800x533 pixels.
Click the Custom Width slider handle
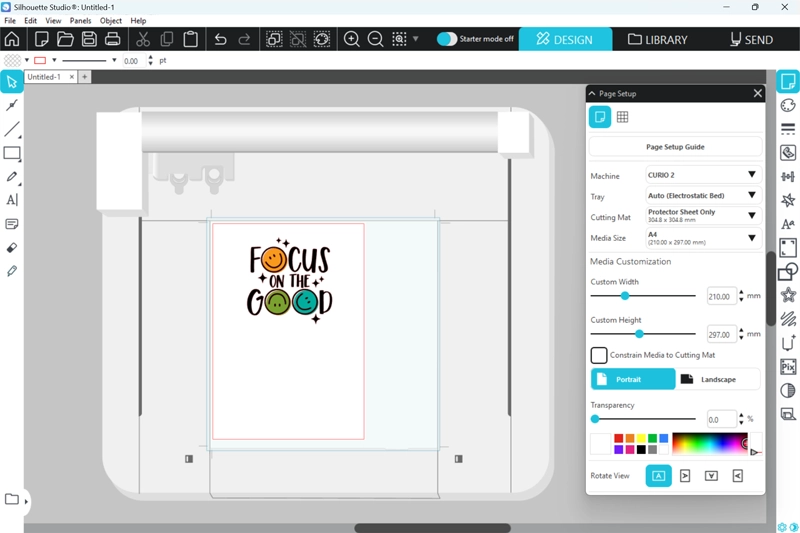(625, 296)
